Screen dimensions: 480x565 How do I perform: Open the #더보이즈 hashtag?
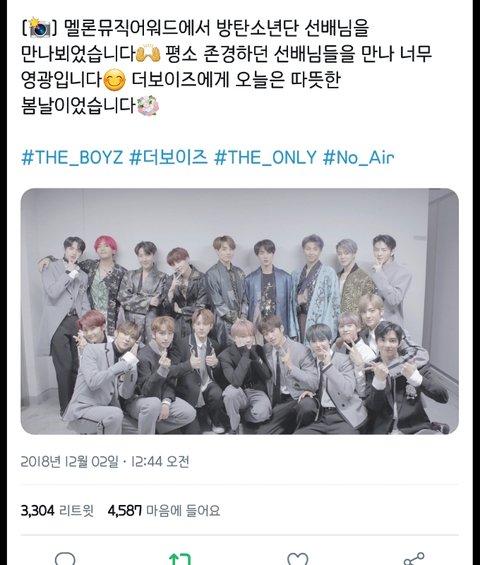(x=169, y=157)
